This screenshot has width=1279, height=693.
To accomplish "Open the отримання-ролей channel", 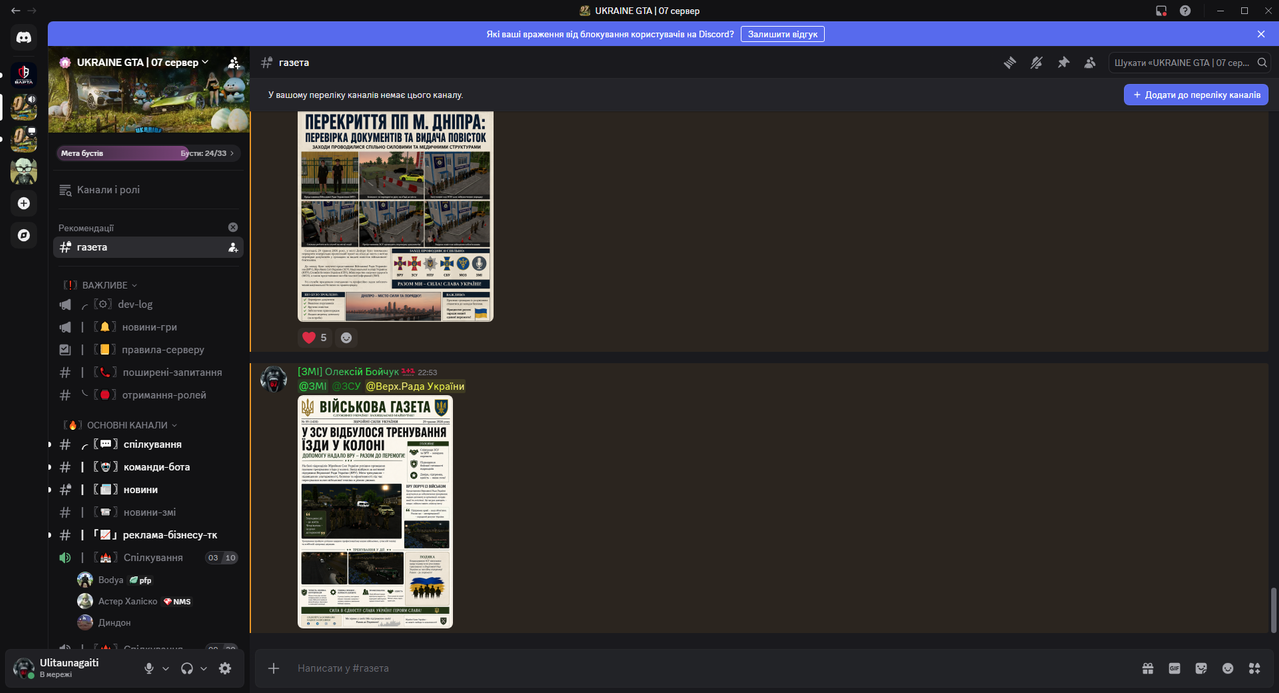I will tap(148, 395).
